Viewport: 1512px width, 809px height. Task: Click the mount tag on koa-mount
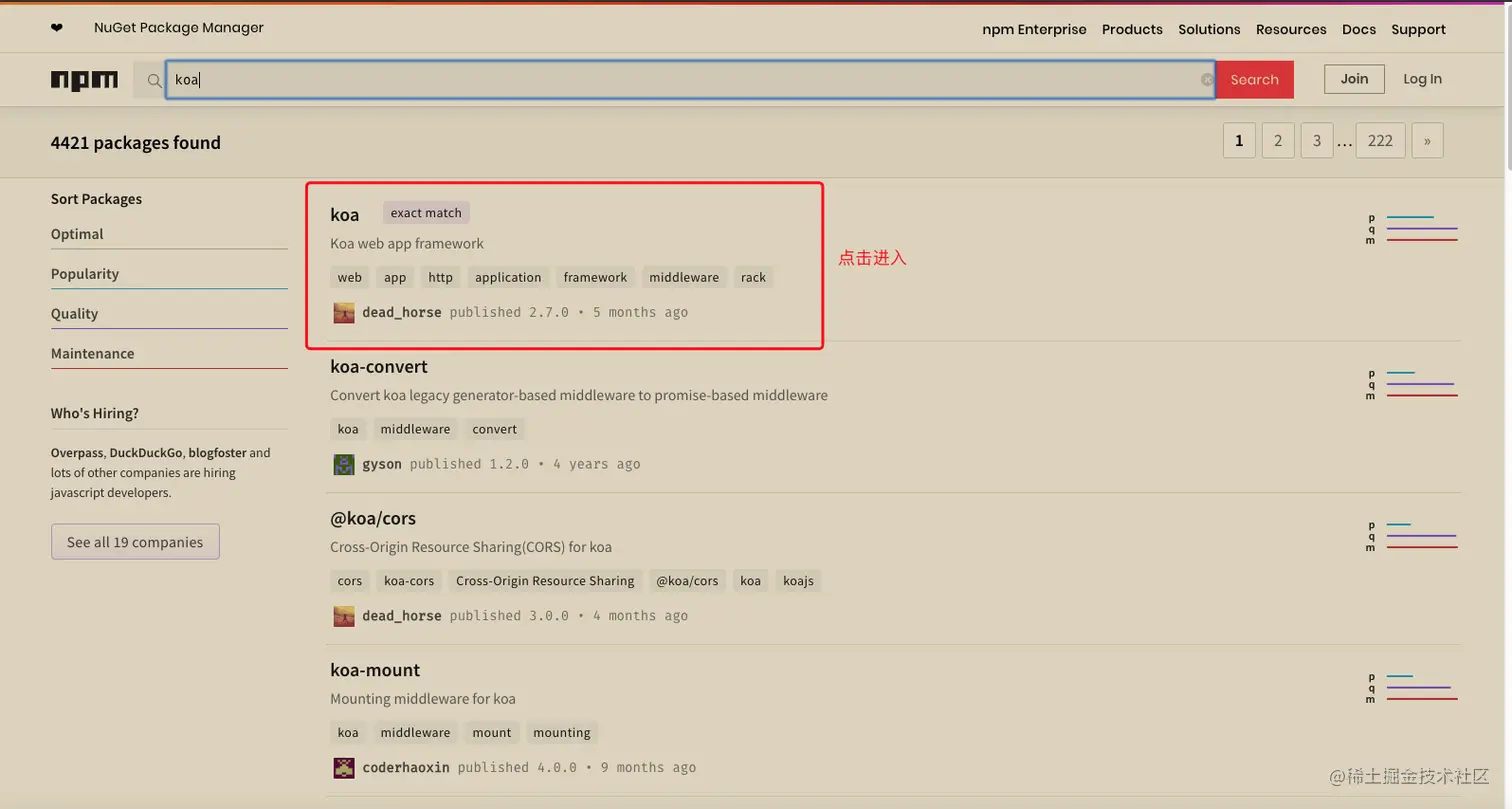point(492,732)
